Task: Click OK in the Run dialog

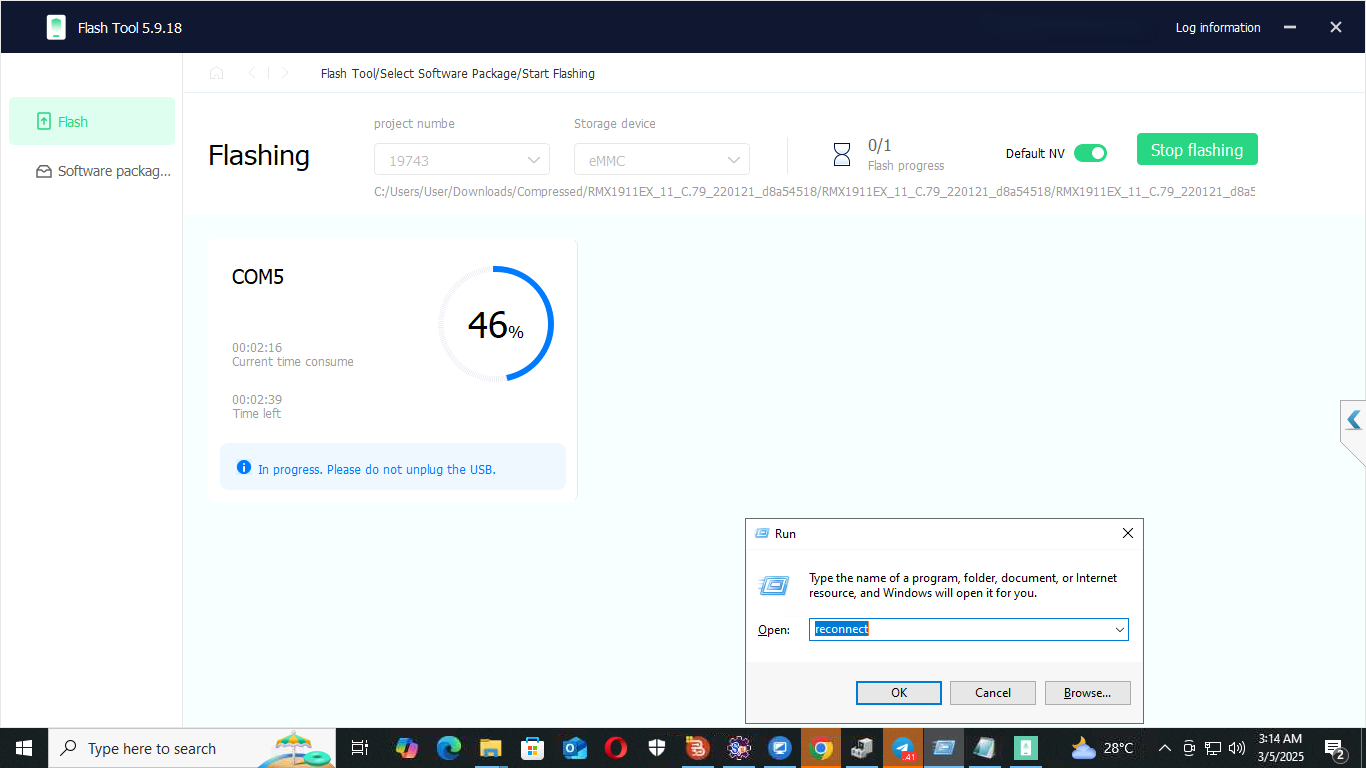Action: (898, 693)
